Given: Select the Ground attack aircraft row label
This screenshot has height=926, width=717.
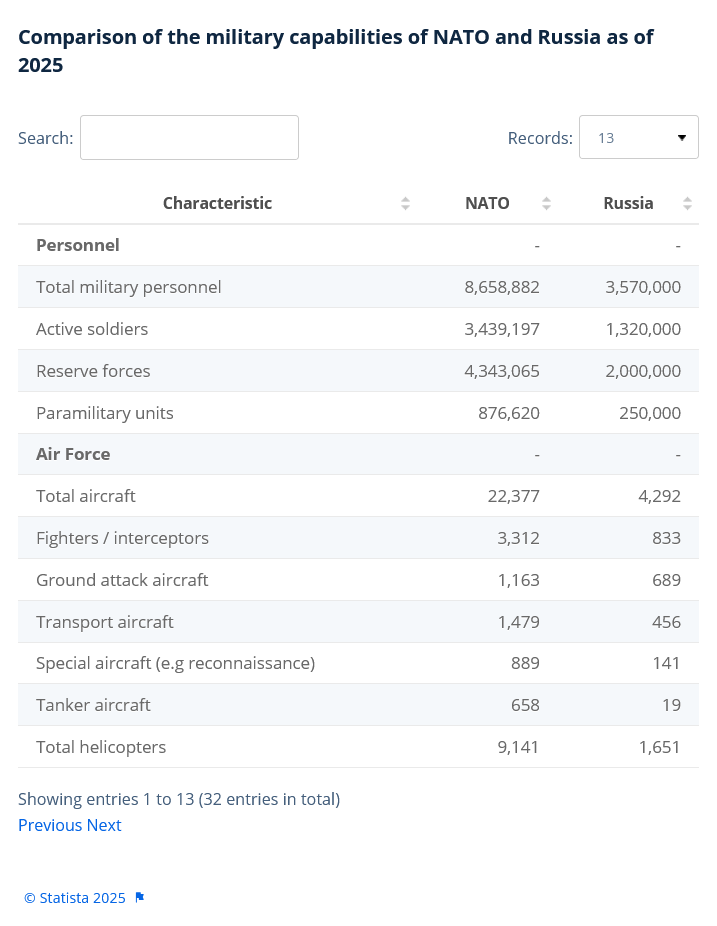Looking at the screenshot, I should (122, 580).
